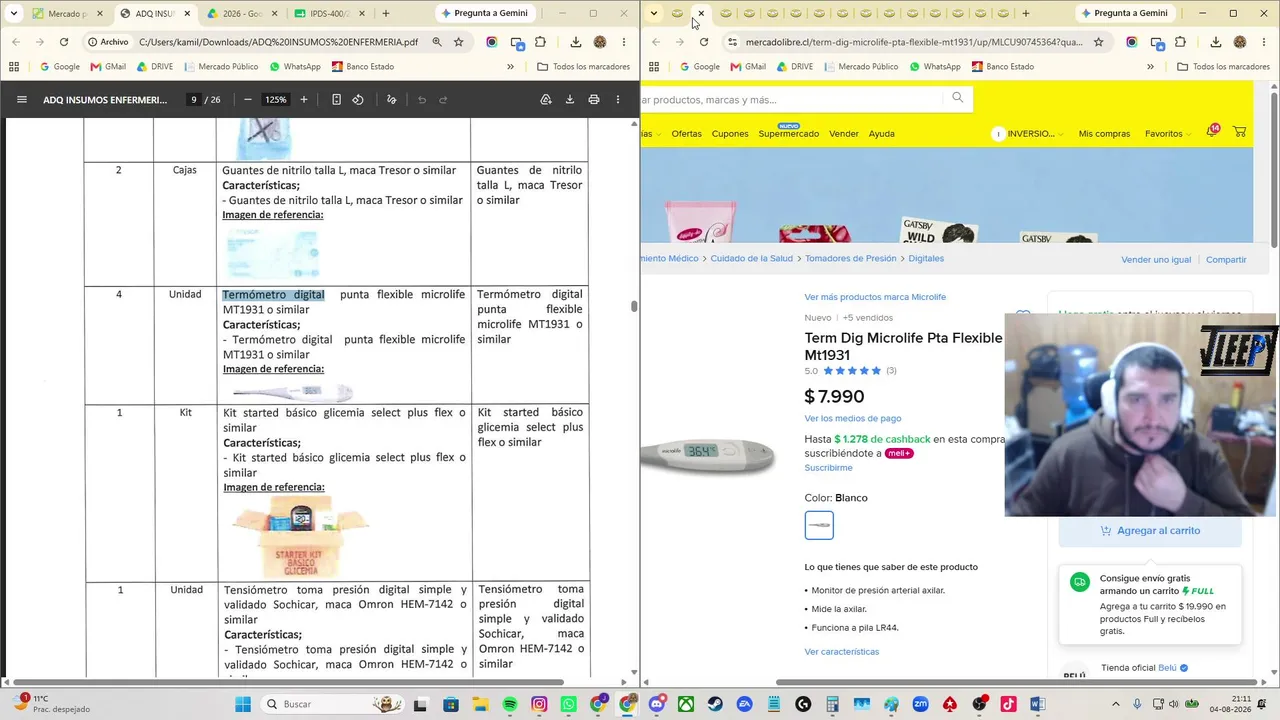
Task: Save PDF to Google Drive icon
Action: point(546,100)
